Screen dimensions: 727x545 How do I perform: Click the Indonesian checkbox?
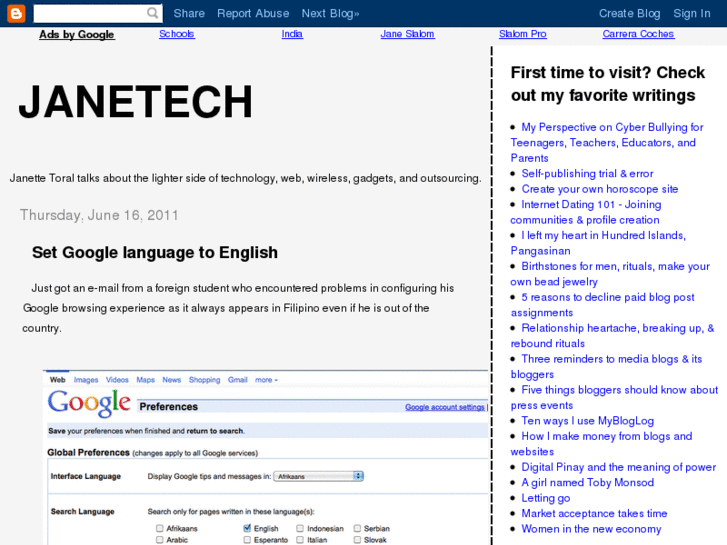coord(300,528)
